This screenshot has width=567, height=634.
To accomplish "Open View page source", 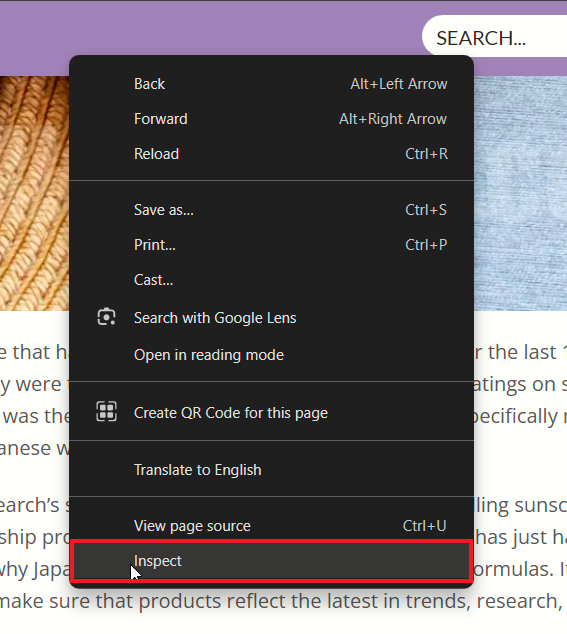I will pos(271,526).
